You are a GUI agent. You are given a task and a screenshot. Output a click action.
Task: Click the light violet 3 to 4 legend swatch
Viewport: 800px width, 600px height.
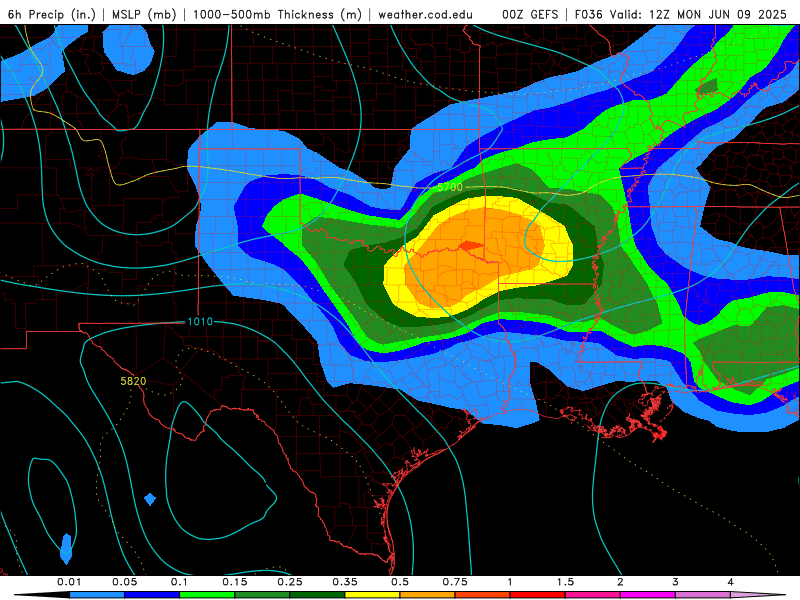pos(703,595)
